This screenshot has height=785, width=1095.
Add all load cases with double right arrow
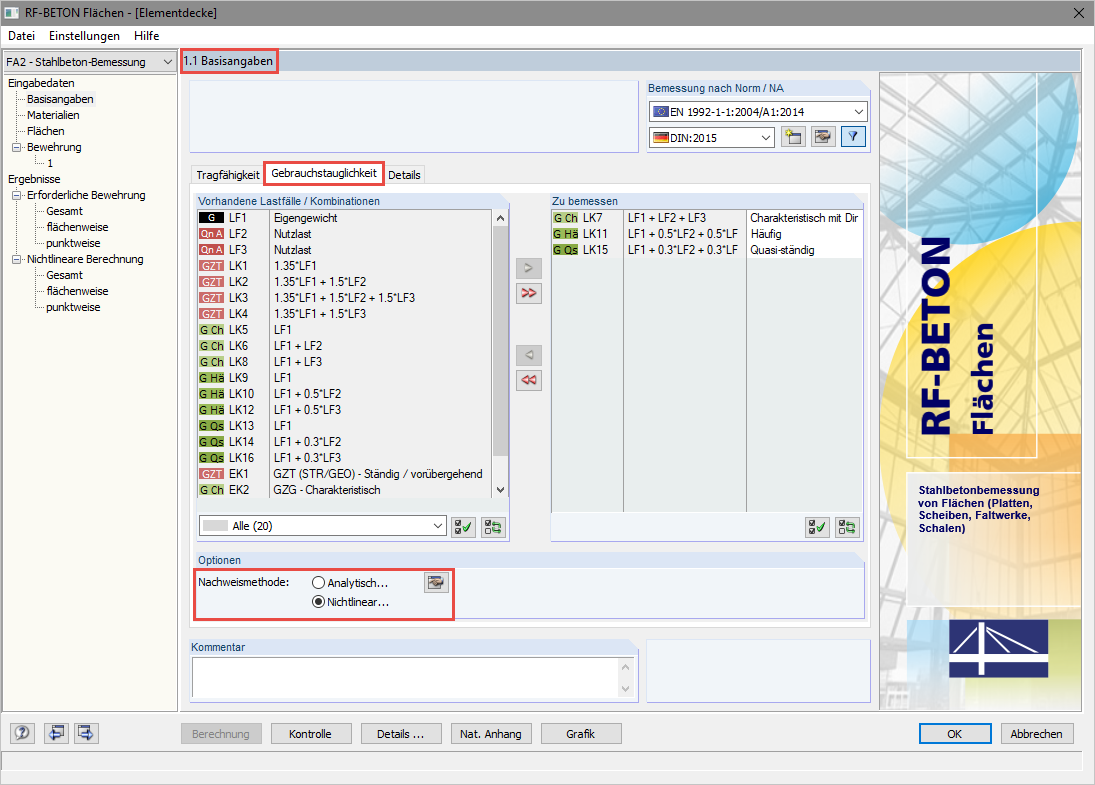coord(529,293)
